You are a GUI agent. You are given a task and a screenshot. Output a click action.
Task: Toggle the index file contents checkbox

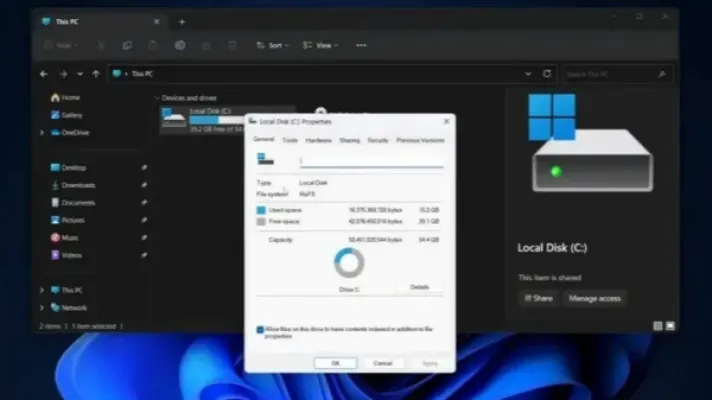(260, 330)
